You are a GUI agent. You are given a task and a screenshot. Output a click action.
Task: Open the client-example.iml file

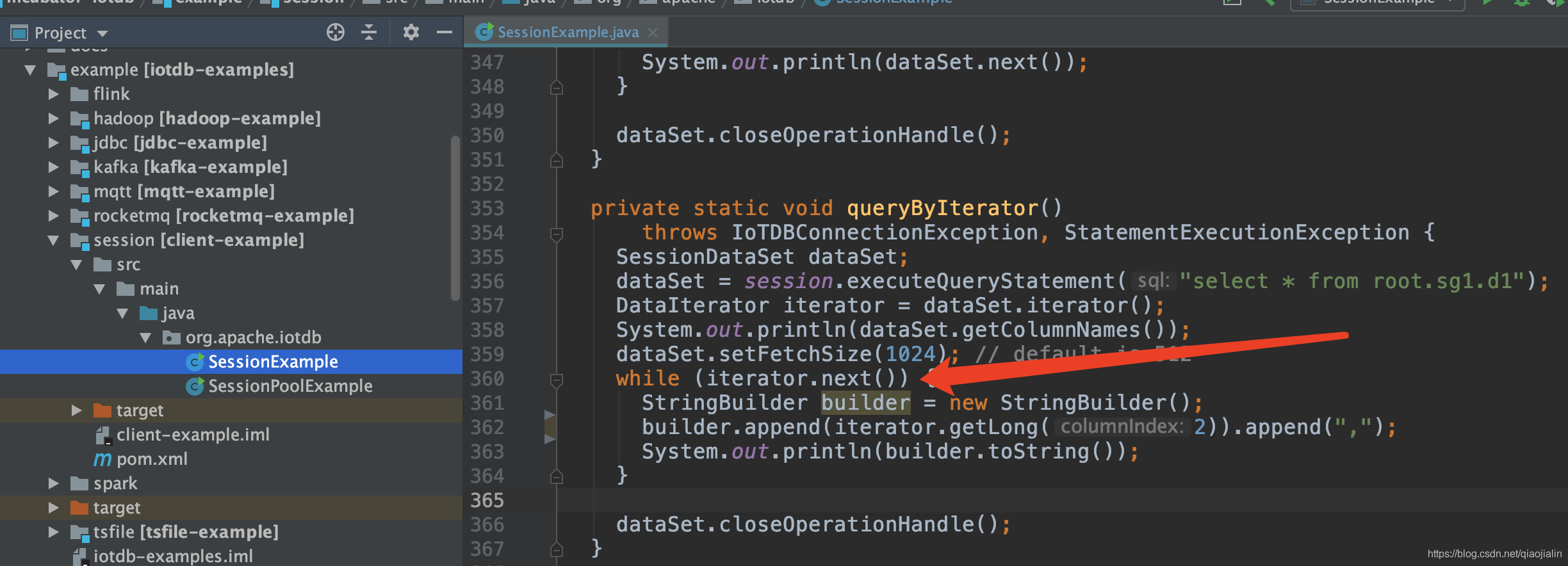193,435
